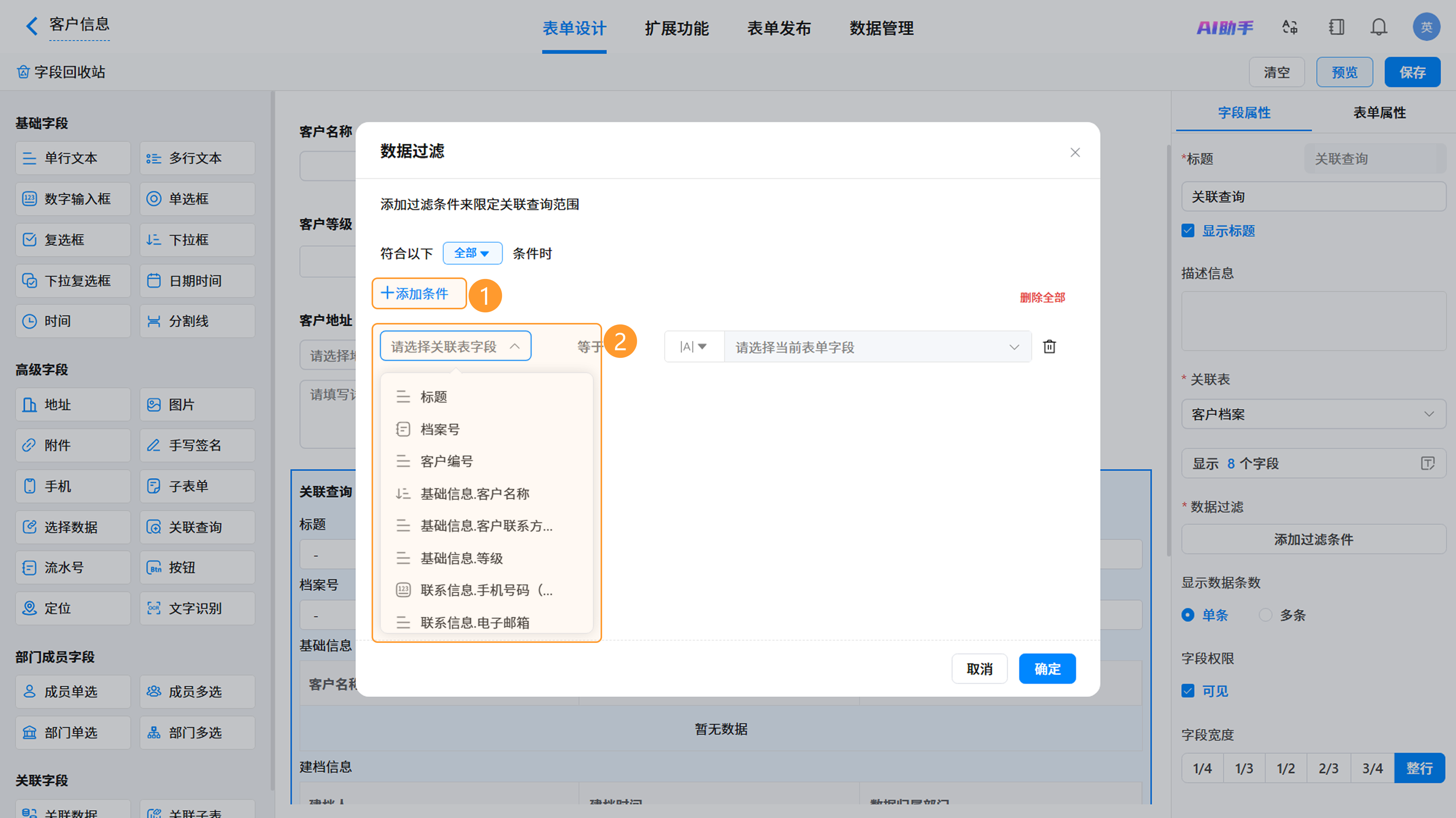Switch to 数据管理 tab
Screen dimensions: 1456x818
pyautogui.click(x=881, y=28)
